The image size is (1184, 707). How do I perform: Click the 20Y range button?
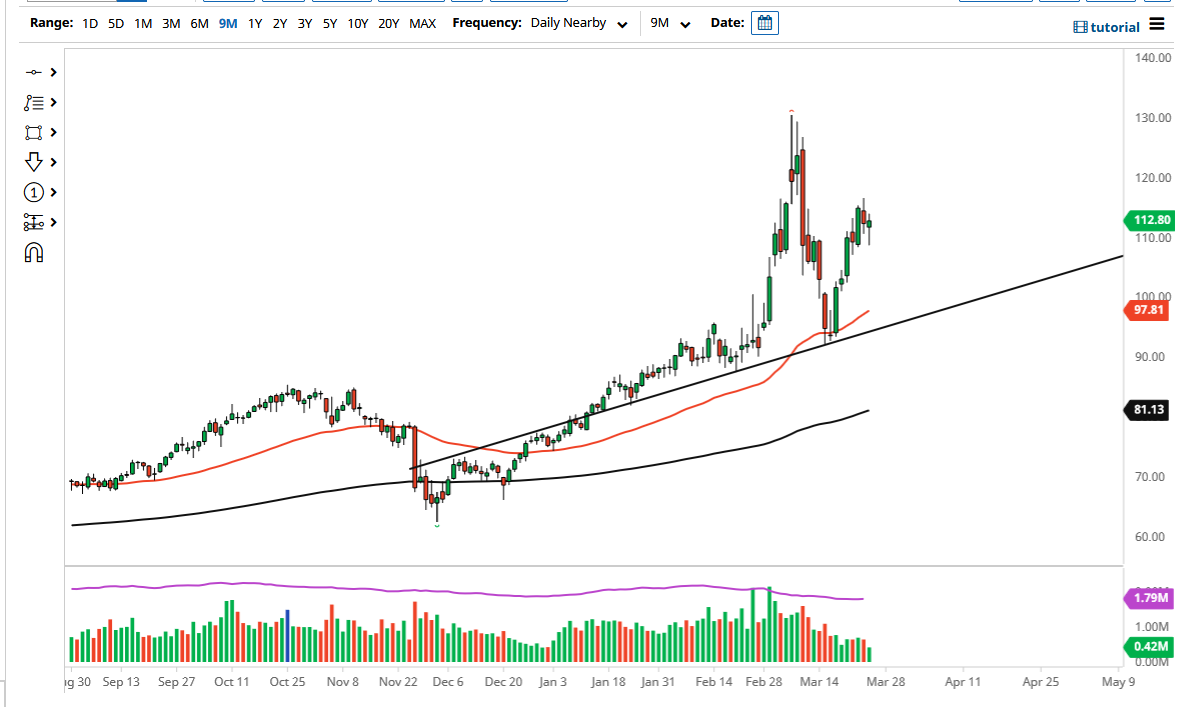(390, 23)
